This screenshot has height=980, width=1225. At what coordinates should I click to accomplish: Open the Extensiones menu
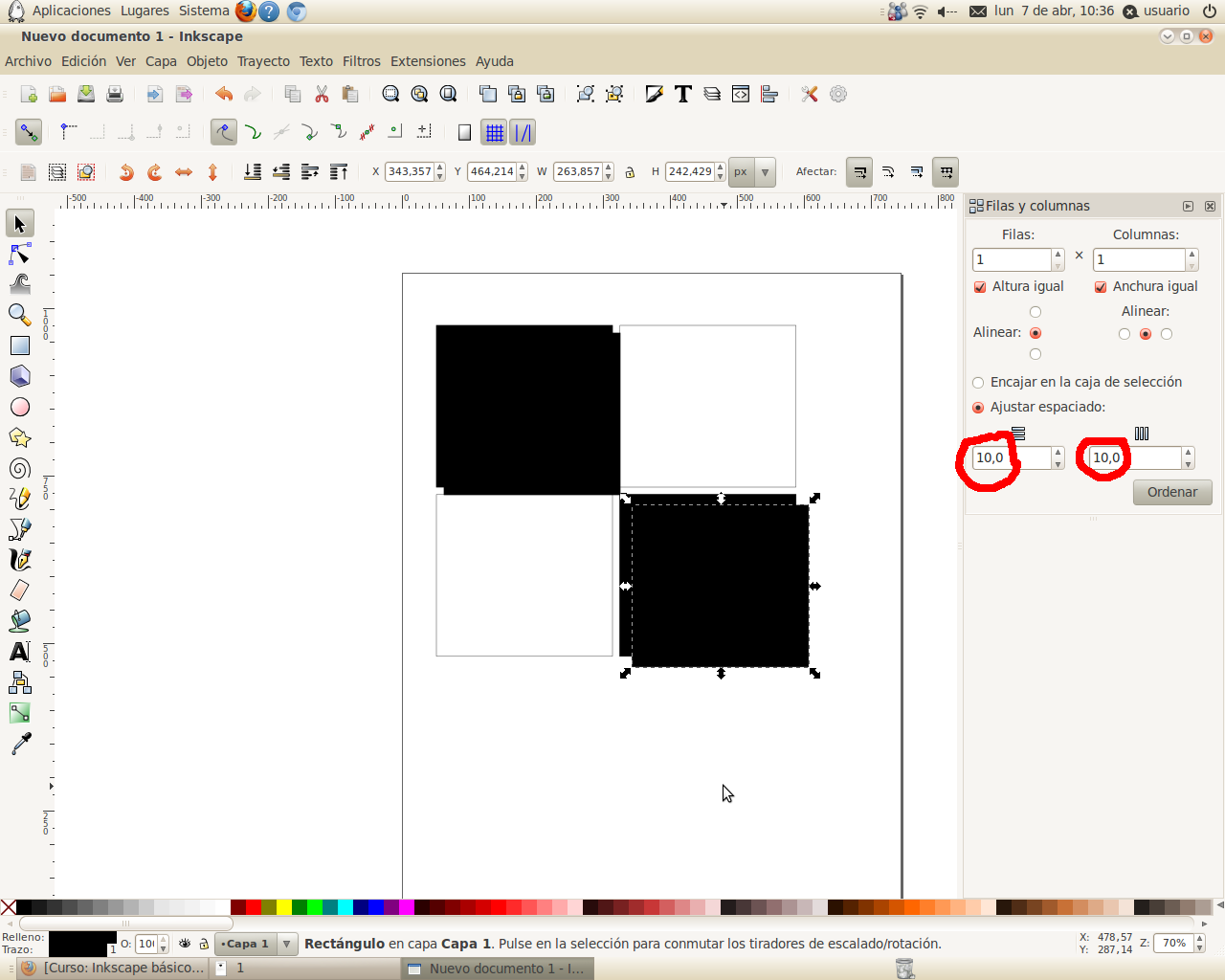(428, 60)
